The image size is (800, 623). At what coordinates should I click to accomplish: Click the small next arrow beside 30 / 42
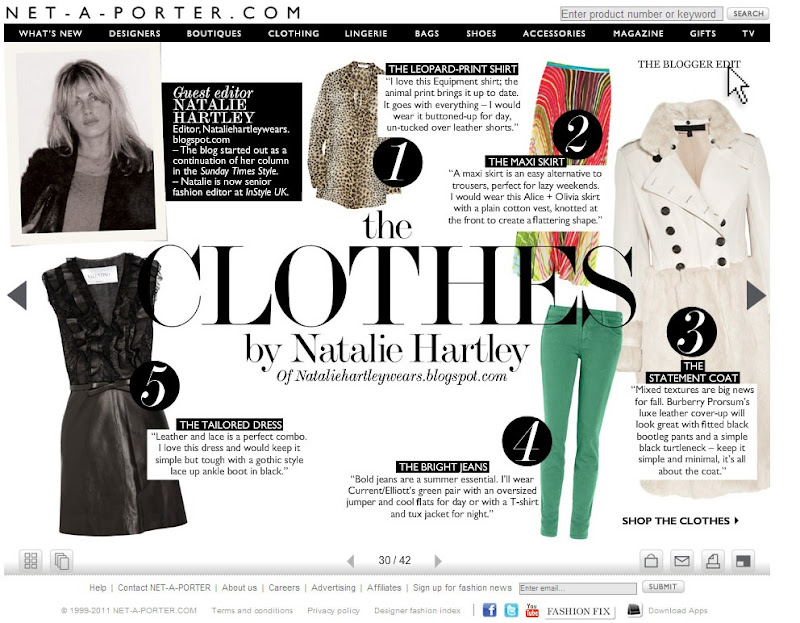[x=438, y=561]
